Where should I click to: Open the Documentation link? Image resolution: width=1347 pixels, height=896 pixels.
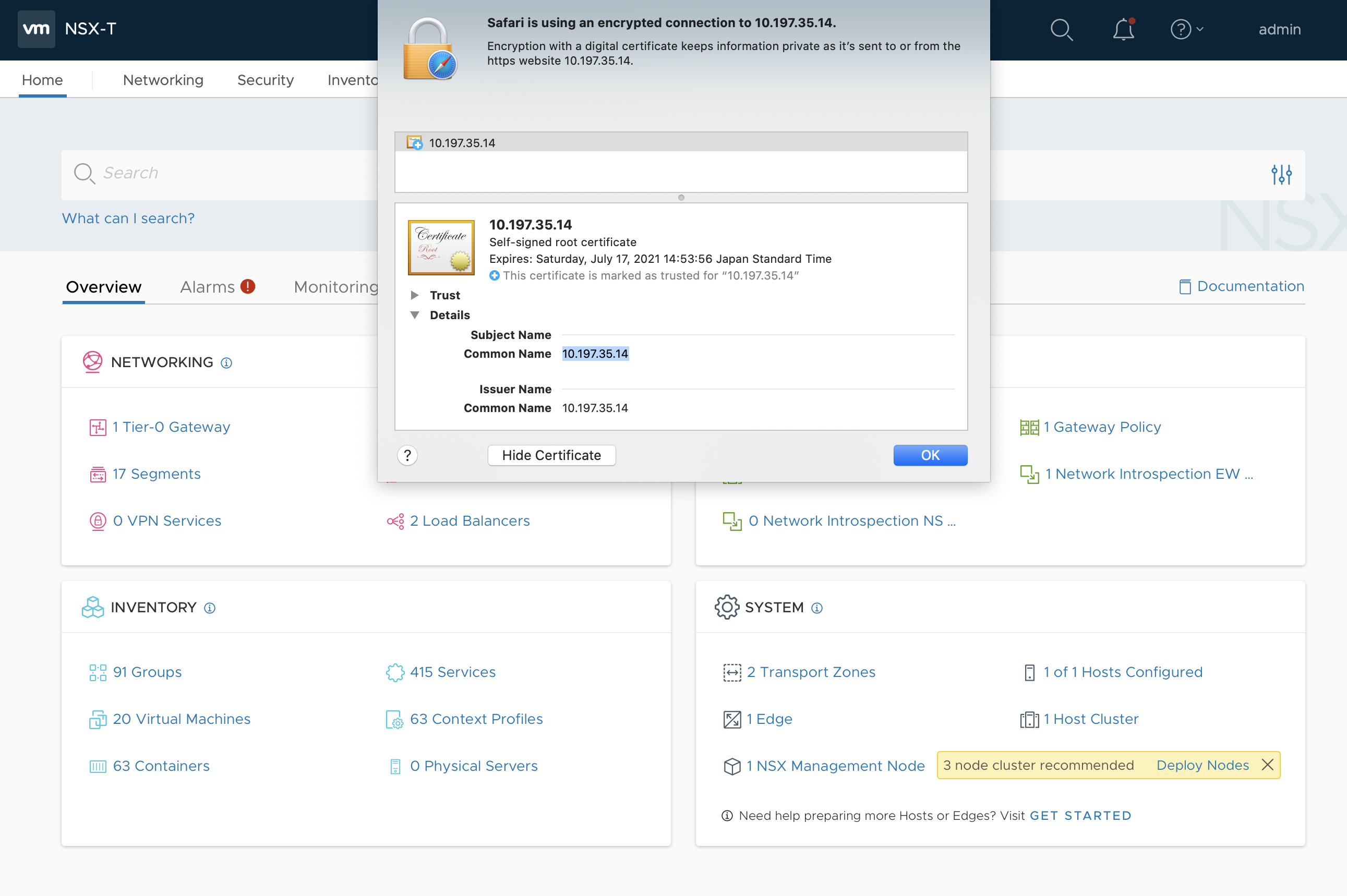pos(1241,286)
